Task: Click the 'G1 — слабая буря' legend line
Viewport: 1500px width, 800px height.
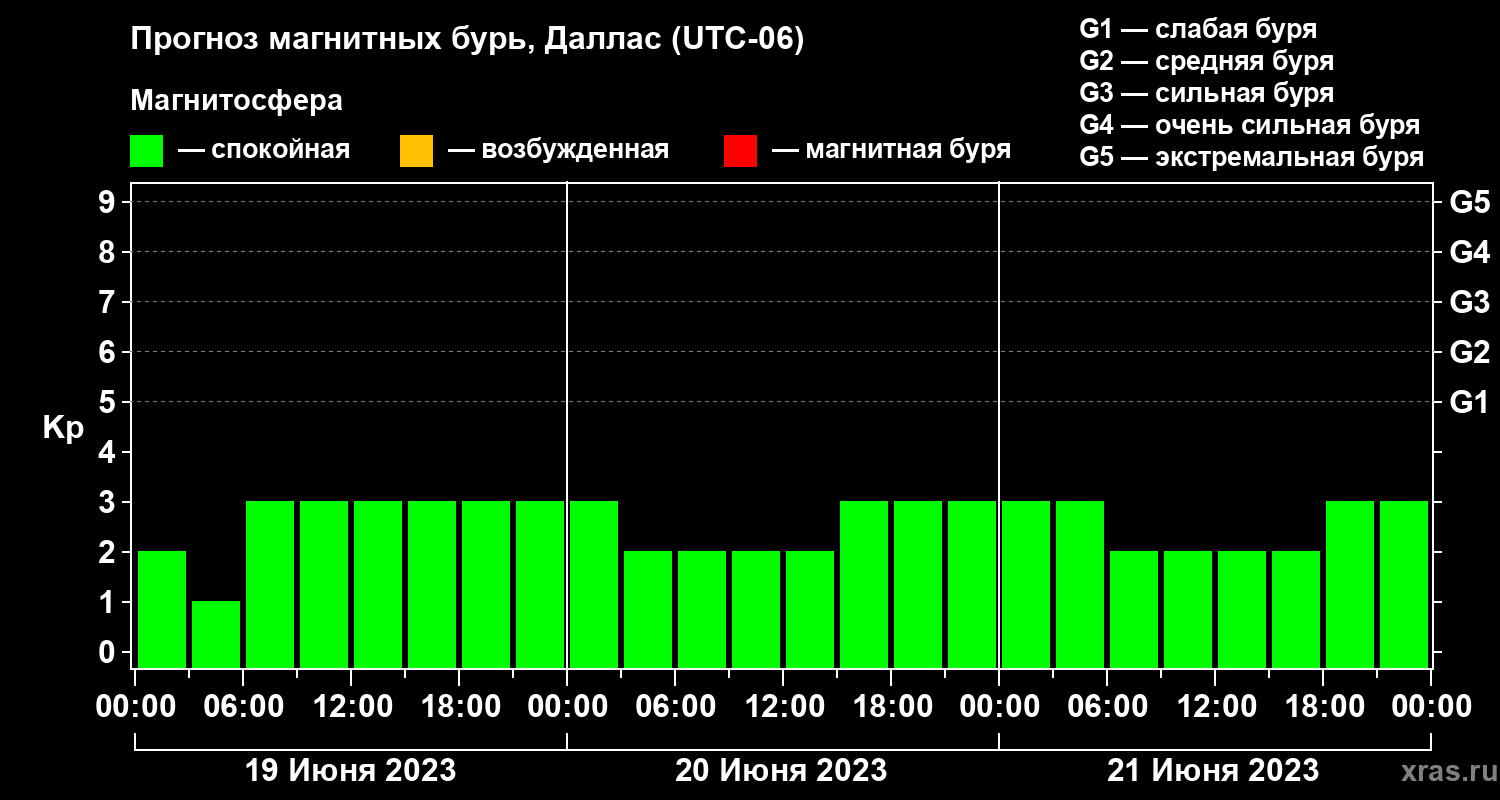Action: tap(1198, 29)
